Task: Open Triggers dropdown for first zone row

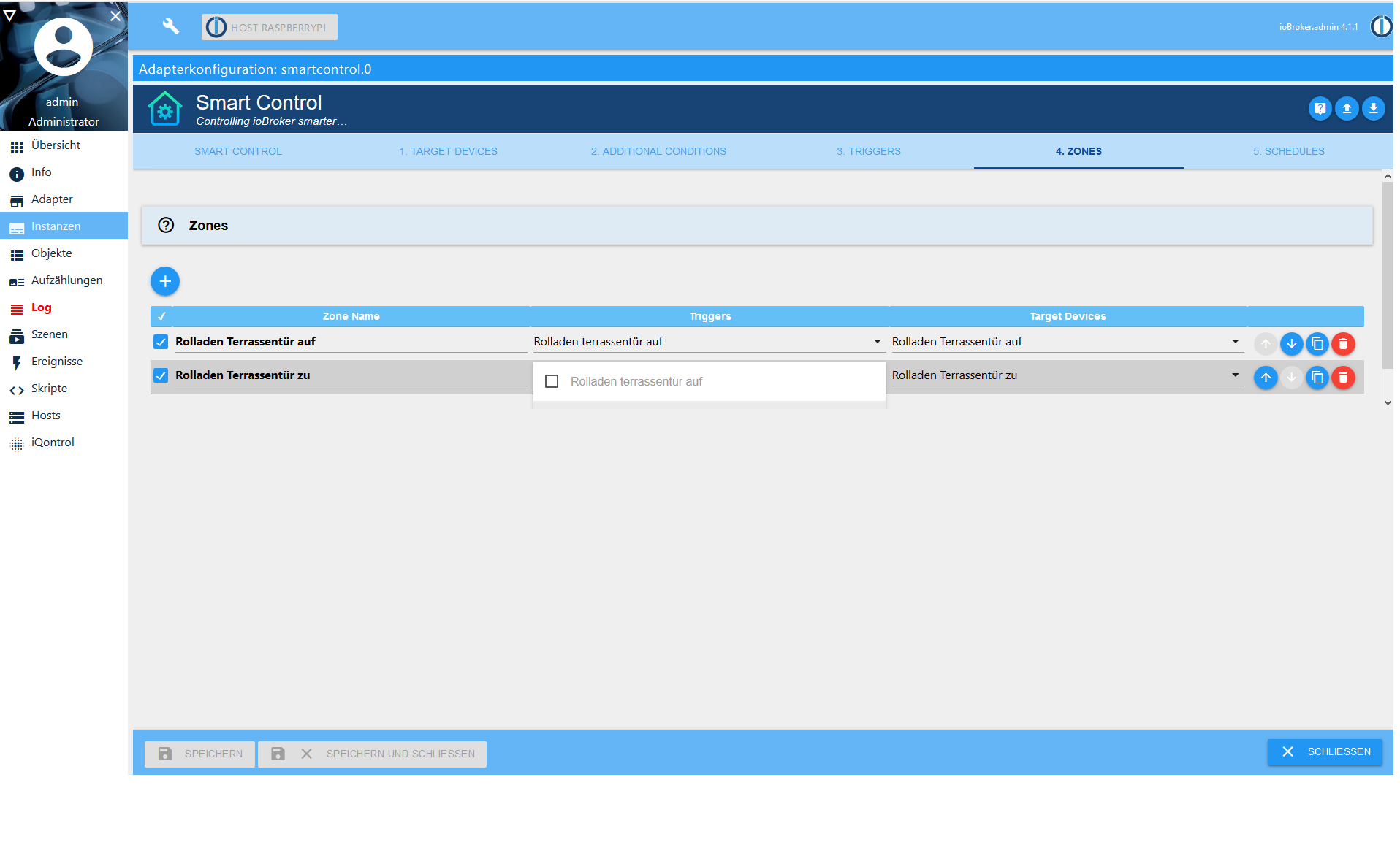Action: tap(708, 342)
